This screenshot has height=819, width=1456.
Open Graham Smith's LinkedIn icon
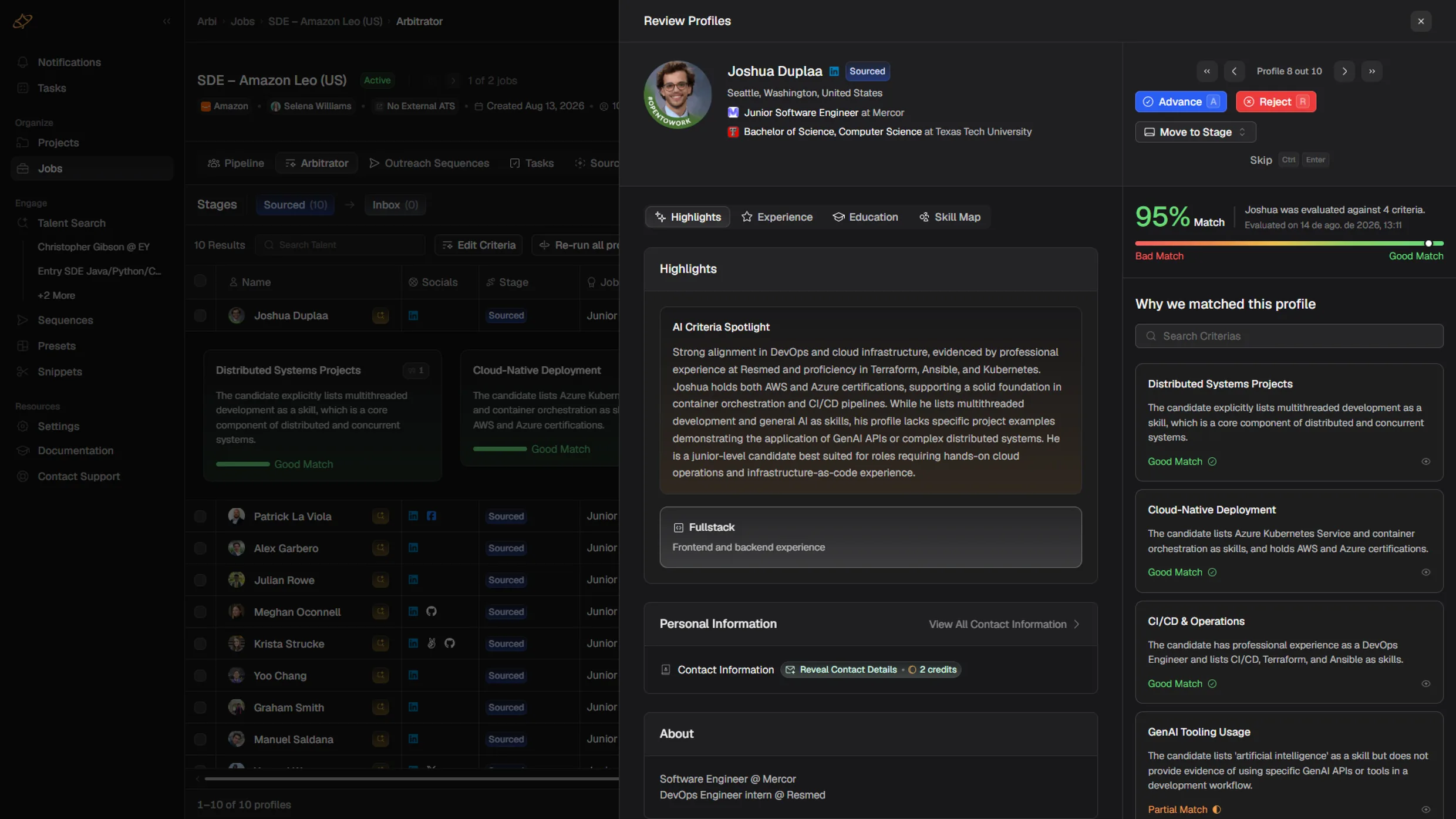pyautogui.click(x=413, y=707)
